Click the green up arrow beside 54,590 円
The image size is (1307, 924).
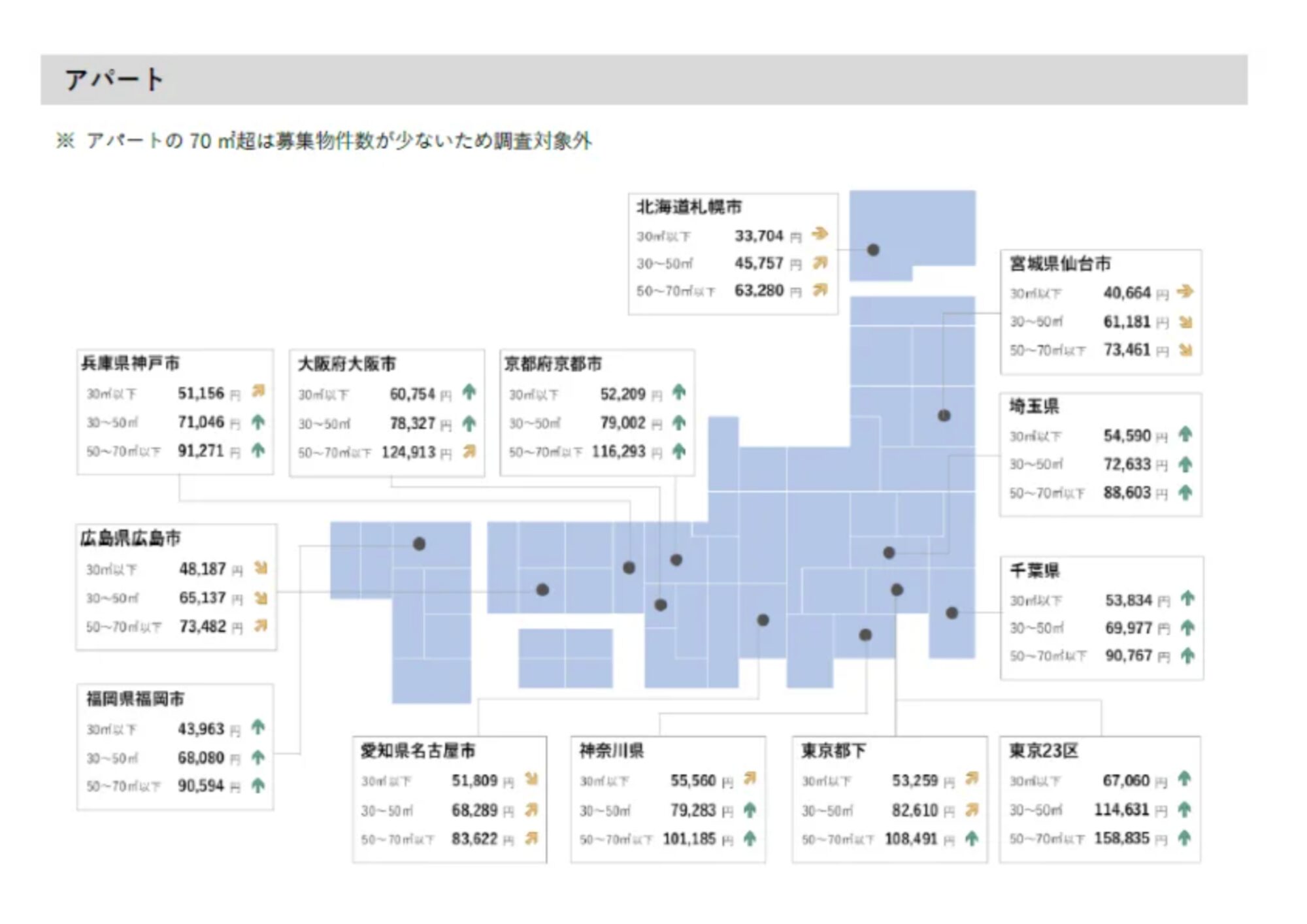coord(1185,435)
